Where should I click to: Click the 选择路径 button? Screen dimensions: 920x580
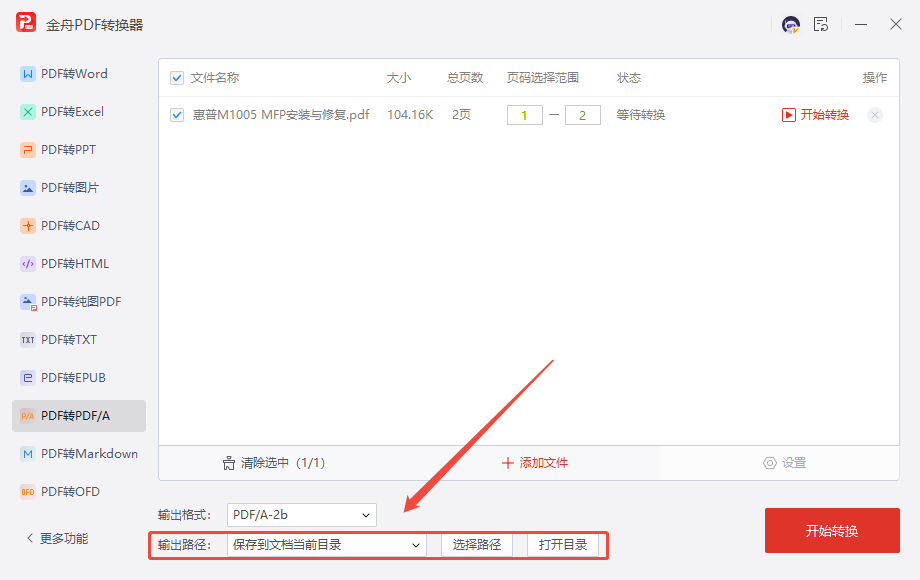point(476,545)
